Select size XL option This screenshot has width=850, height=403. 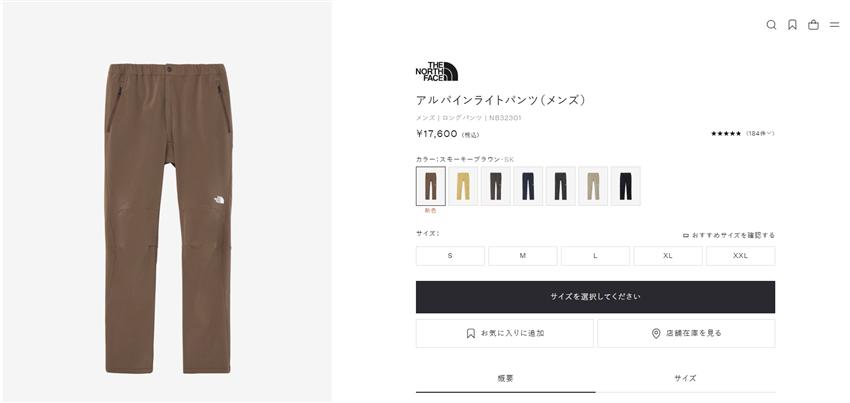(x=668, y=256)
